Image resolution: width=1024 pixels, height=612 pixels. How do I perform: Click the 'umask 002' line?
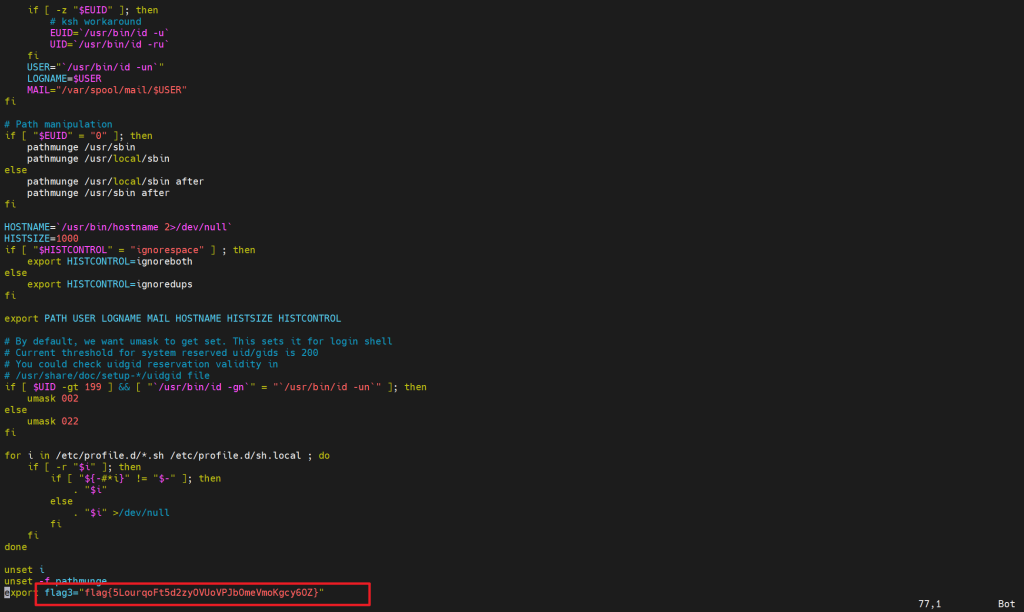point(55,398)
